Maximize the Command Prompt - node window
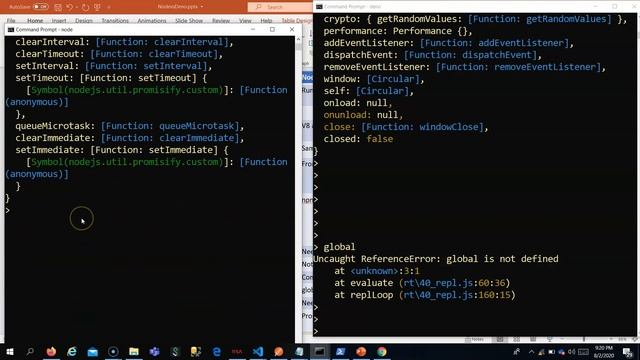Screen dimensions: 640x360 coord(272,29)
